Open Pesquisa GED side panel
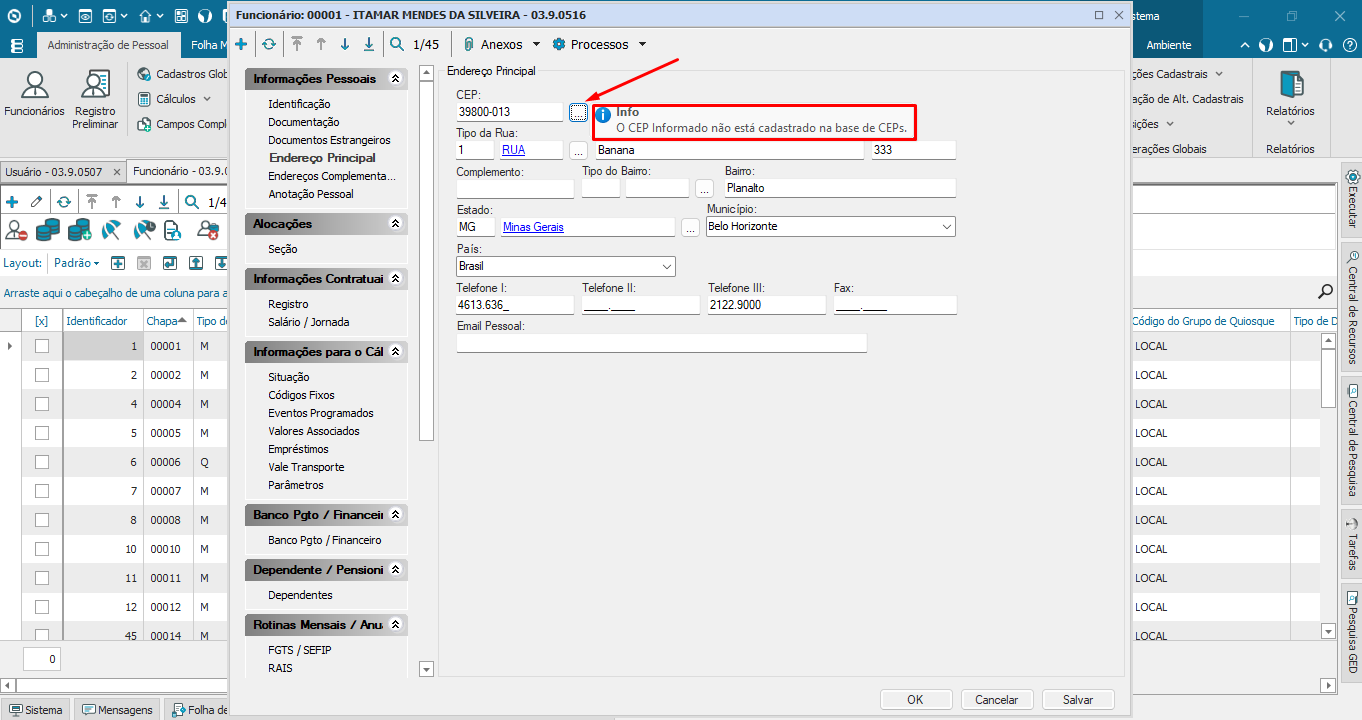This screenshot has width=1362, height=720. pos(1352,632)
